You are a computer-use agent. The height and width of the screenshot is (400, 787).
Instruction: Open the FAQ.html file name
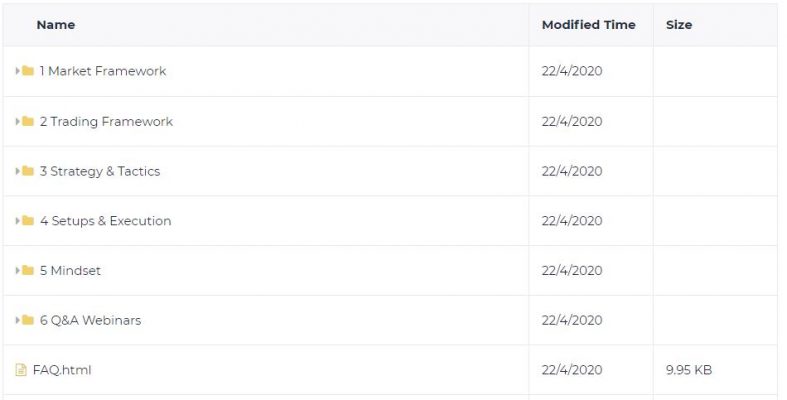click(62, 370)
